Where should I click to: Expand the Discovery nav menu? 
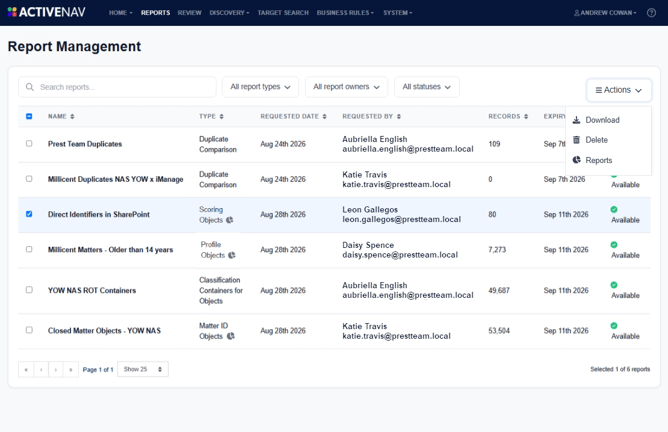coord(229,13)
